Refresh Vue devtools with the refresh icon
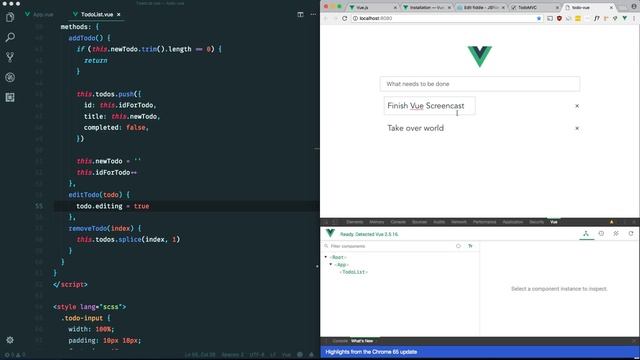This screenshot has height=360, width=640. [631, 233]
